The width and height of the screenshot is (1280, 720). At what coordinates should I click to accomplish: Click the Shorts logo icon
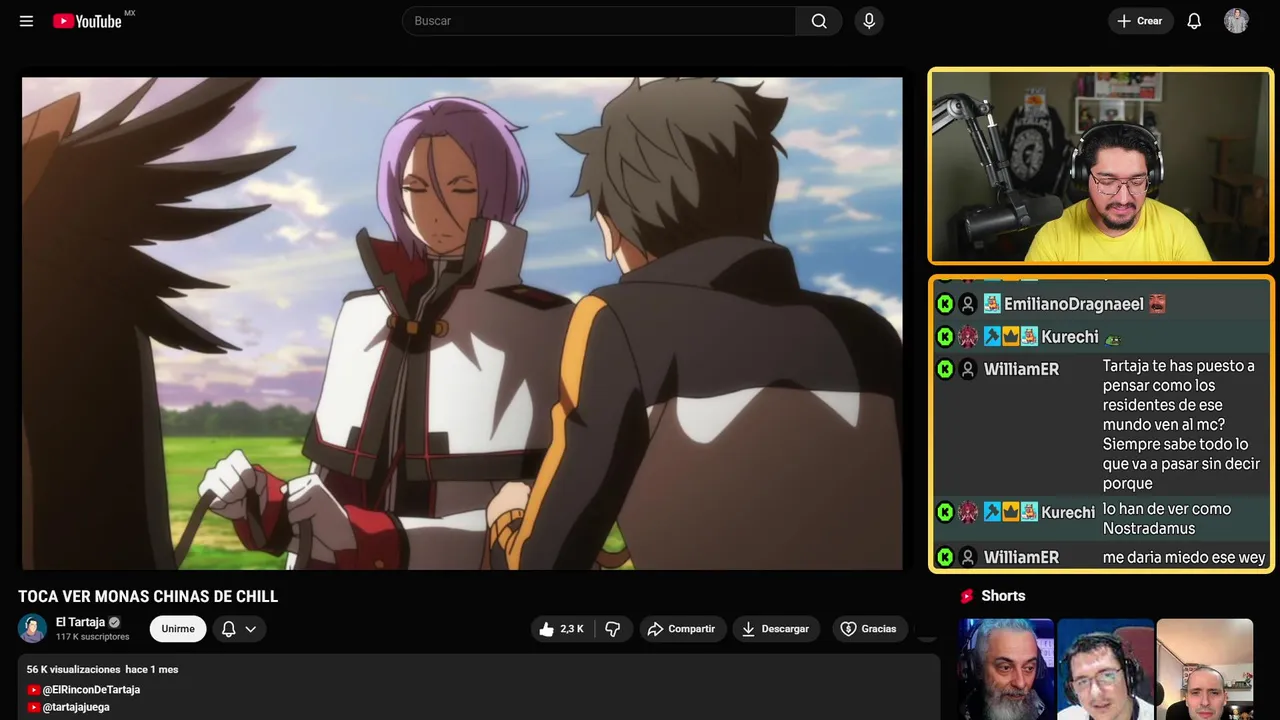coord(967,596)
